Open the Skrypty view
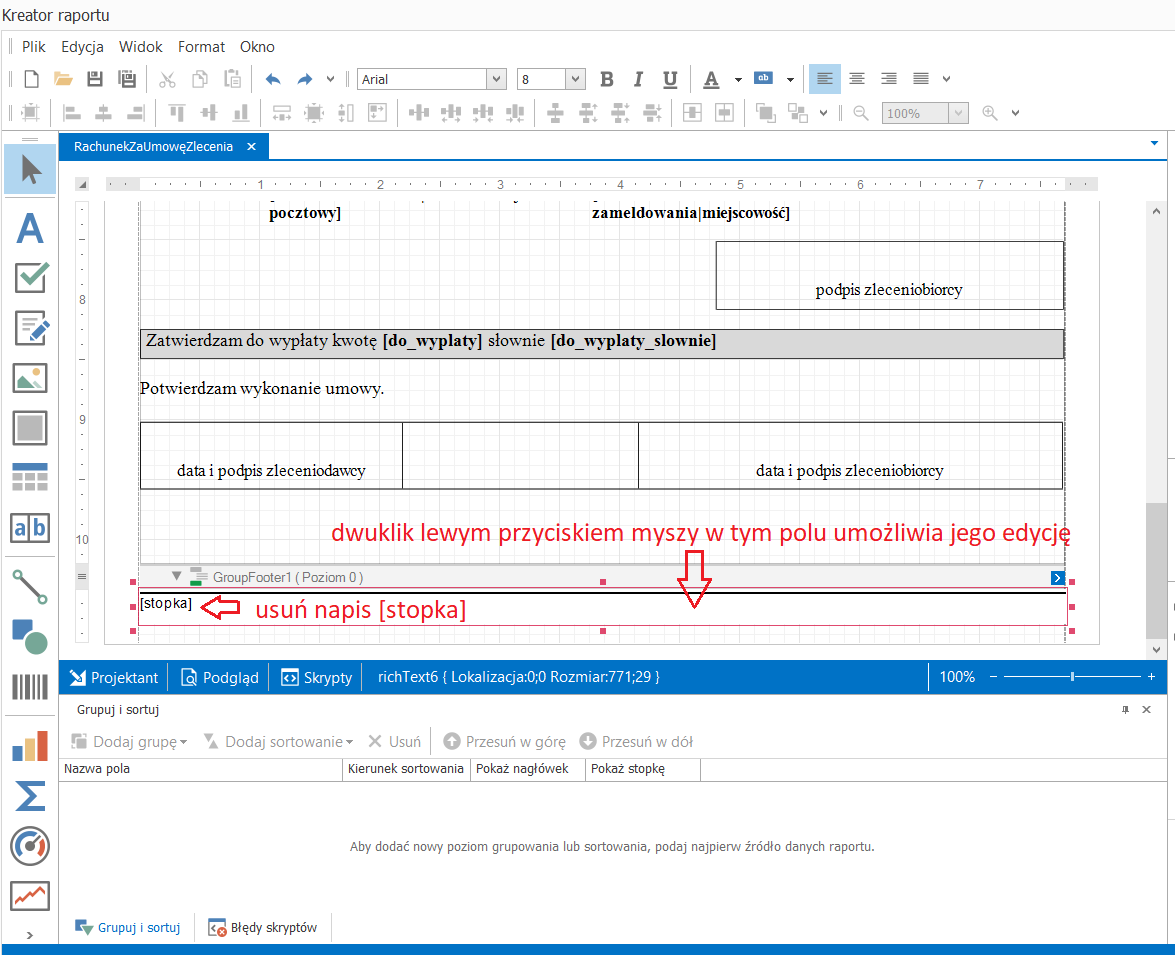This screenshot has height=955, width=1175. (316, 678)
